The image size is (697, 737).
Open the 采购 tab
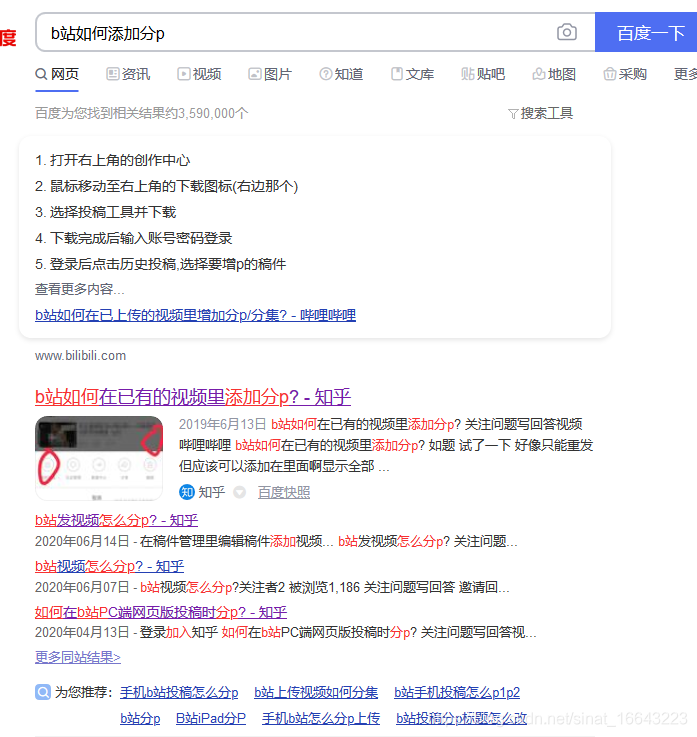[x=625, y=74]
